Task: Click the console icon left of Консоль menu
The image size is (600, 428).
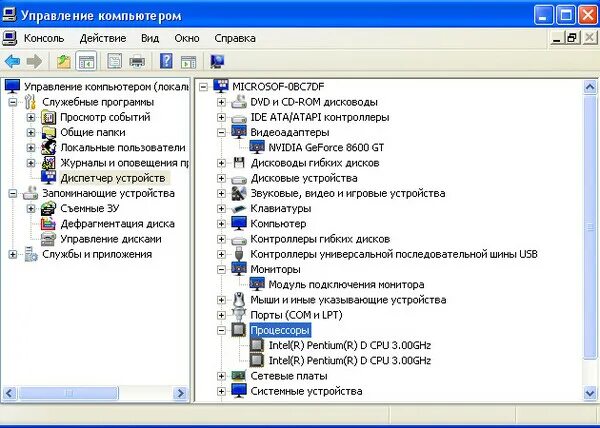Action: (10, 38)
